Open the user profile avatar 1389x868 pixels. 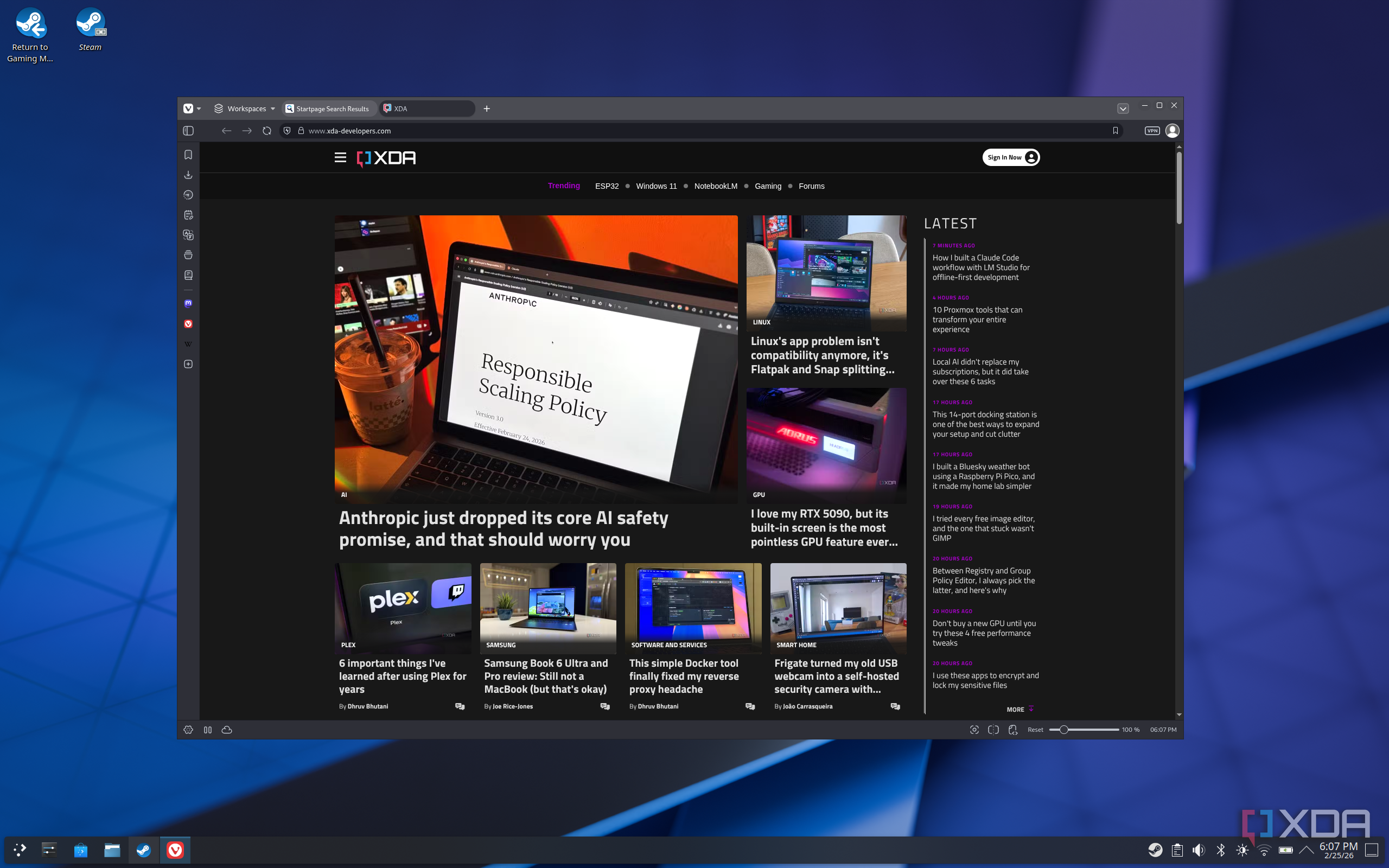tap(1172, 131)
